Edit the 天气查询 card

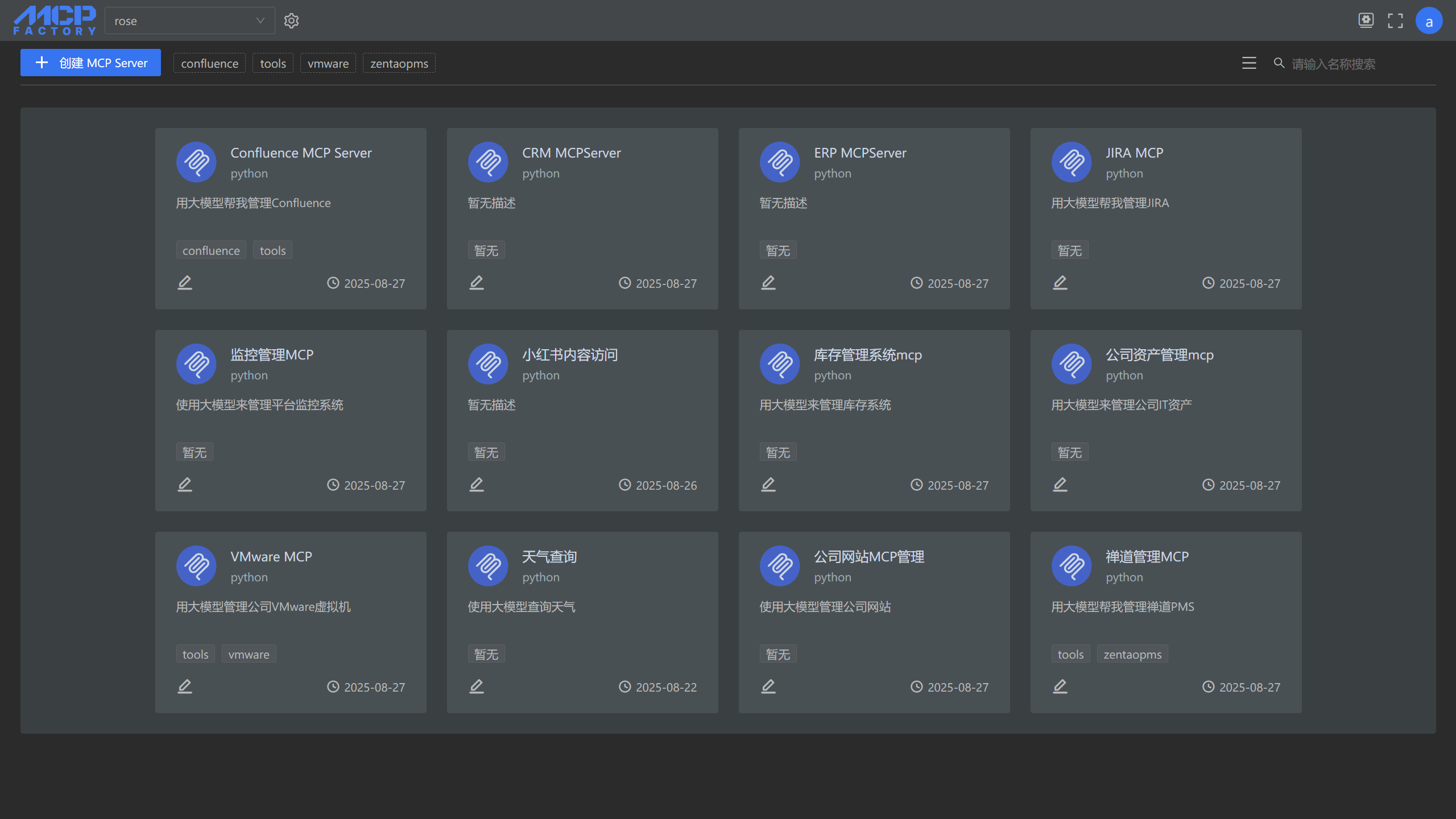(477, 686)
